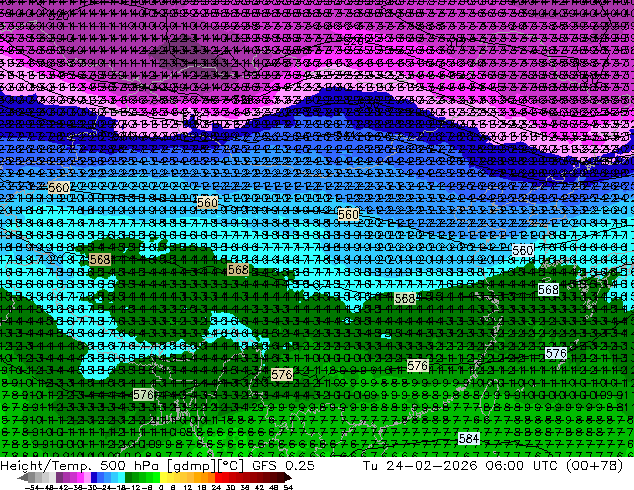634x490 pixels.
Task: Click the '(00+78)' forecast offset text
Action: pyautogui.click(x=594, y=466)
